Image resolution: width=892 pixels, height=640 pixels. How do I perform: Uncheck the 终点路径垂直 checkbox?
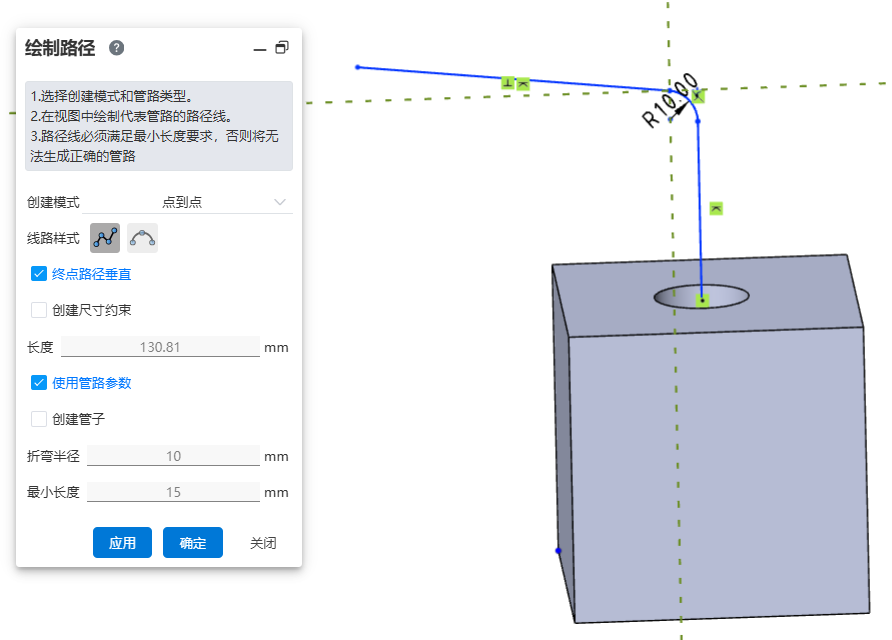(x=40, y=273)
